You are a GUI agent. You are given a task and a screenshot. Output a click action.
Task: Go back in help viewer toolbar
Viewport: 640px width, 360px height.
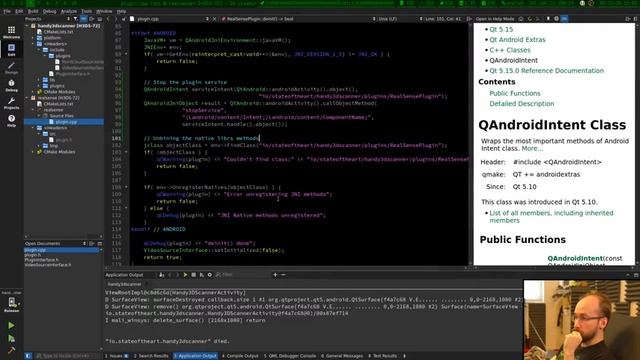pyautogui.click(x=530, y=19)
